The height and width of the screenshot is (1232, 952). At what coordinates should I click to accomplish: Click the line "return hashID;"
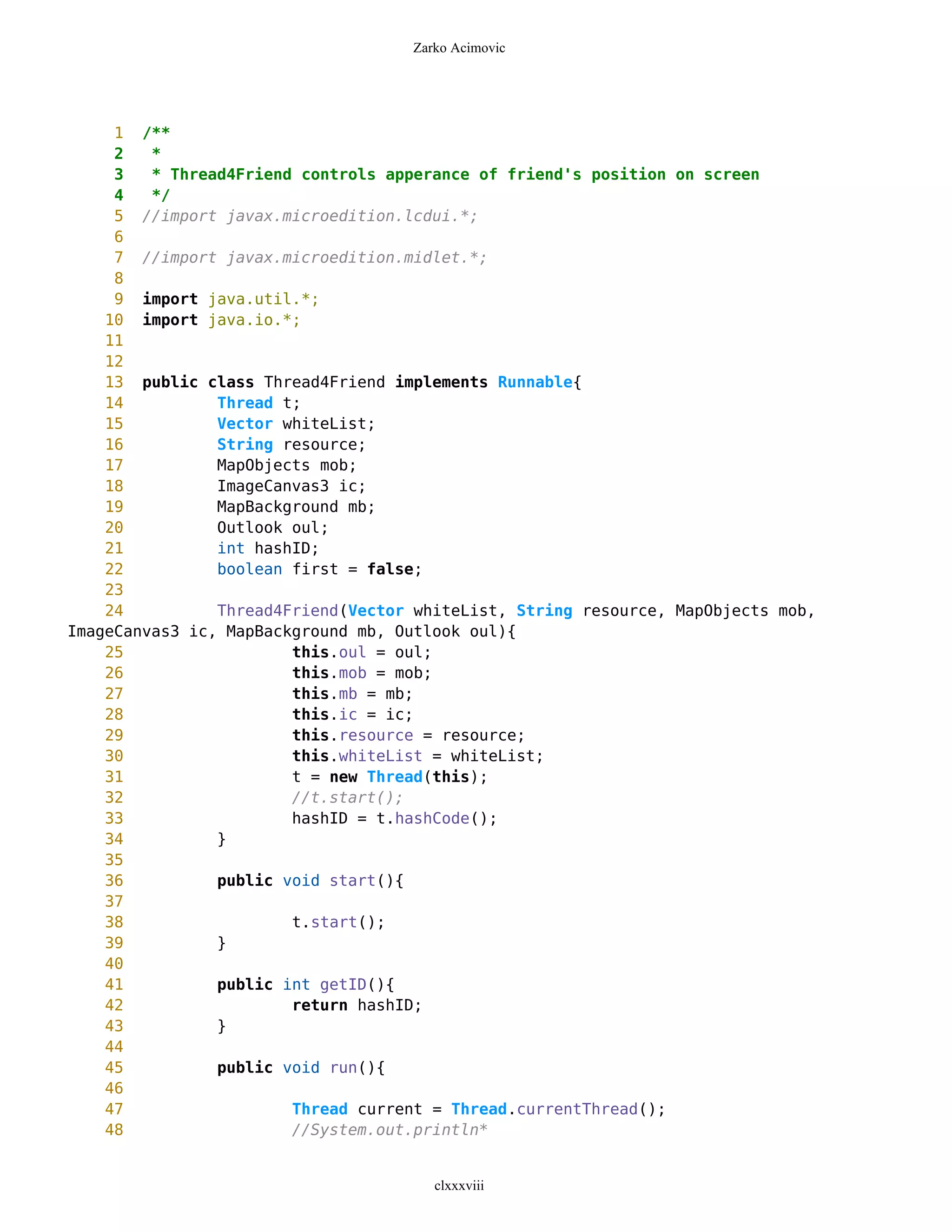[x=357, y=1005]
